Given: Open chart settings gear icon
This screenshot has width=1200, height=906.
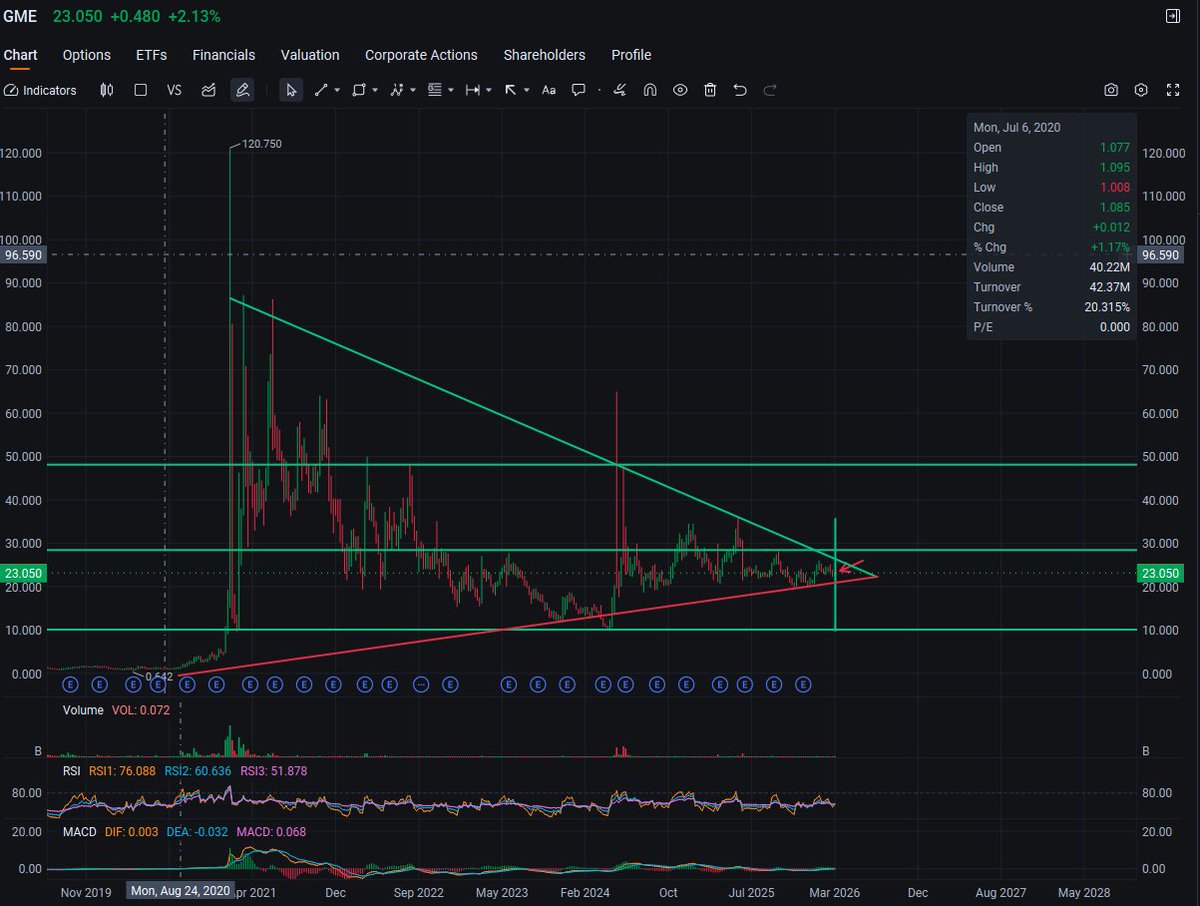Looking at the screenshot, I should [x=1141, y=90].
